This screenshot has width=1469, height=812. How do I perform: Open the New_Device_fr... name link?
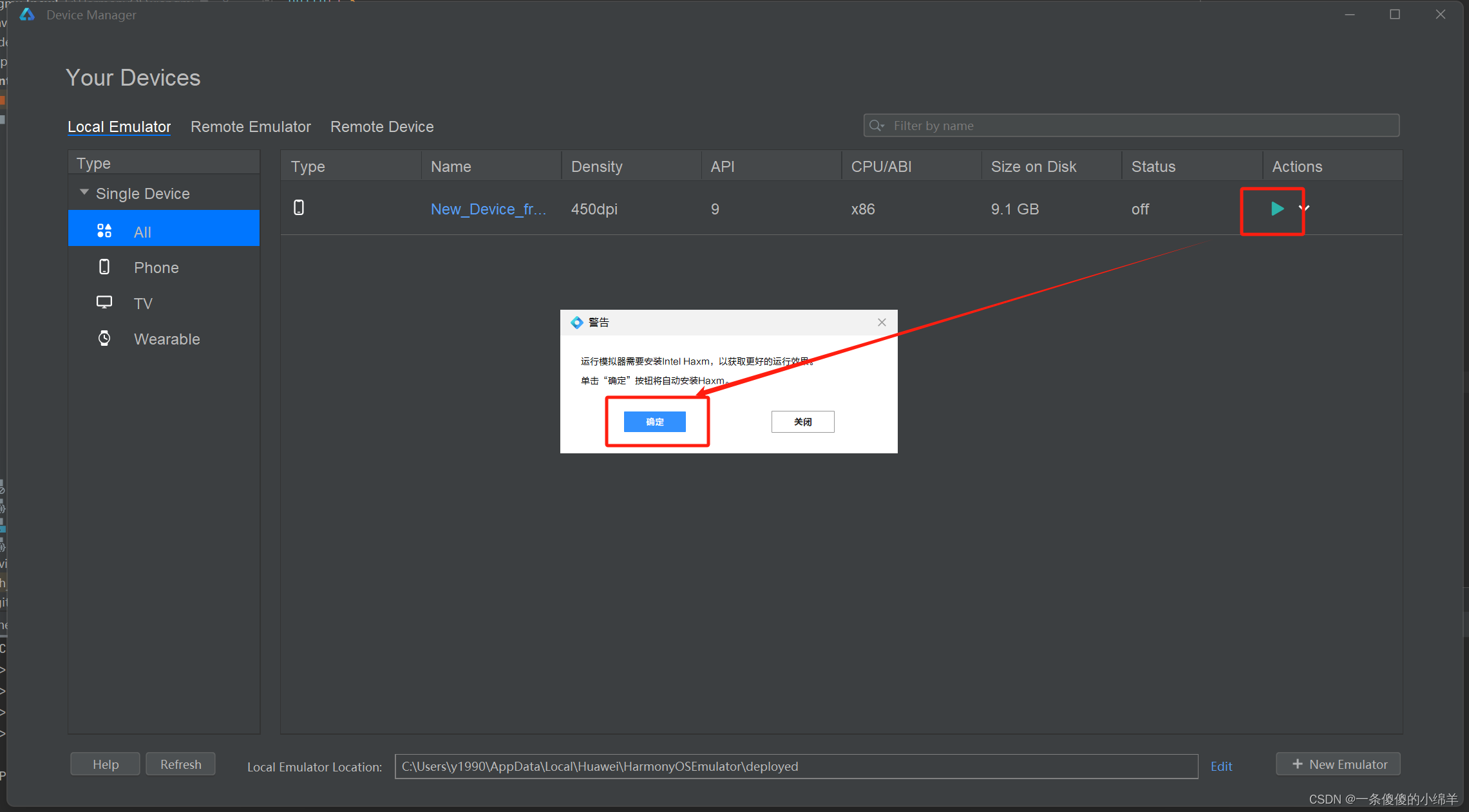point(488,209)
